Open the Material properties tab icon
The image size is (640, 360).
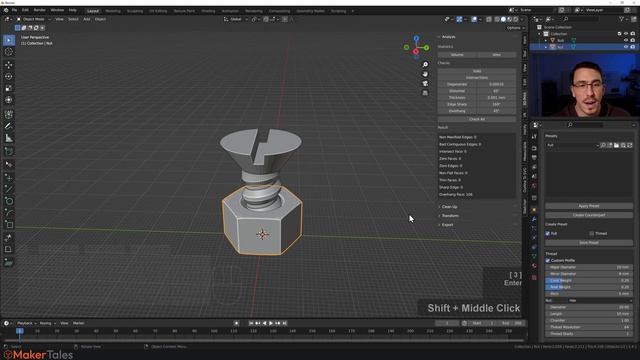(x=534, y=266)
